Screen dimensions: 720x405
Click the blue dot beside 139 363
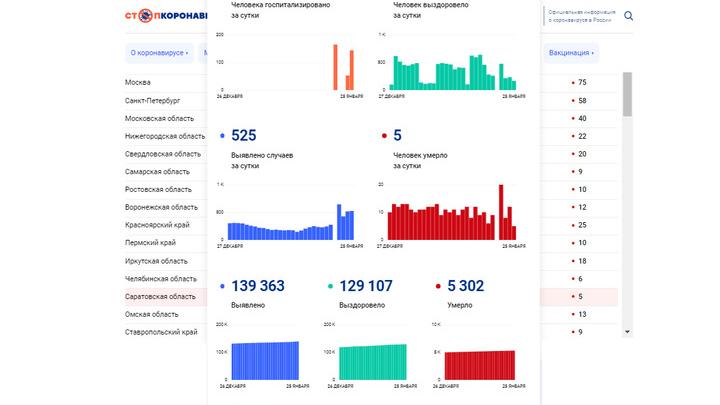point(221,286)
